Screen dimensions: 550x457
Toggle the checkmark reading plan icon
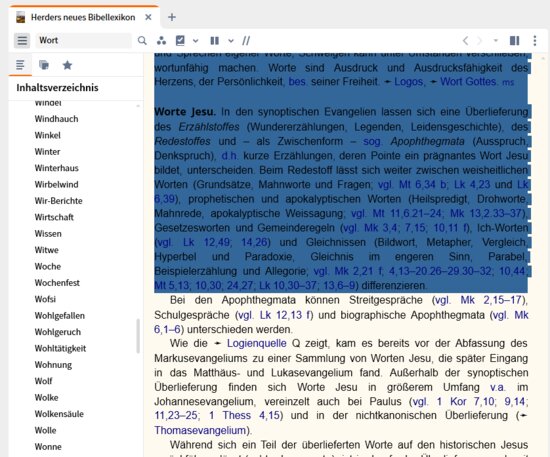(x=180, y=41)
